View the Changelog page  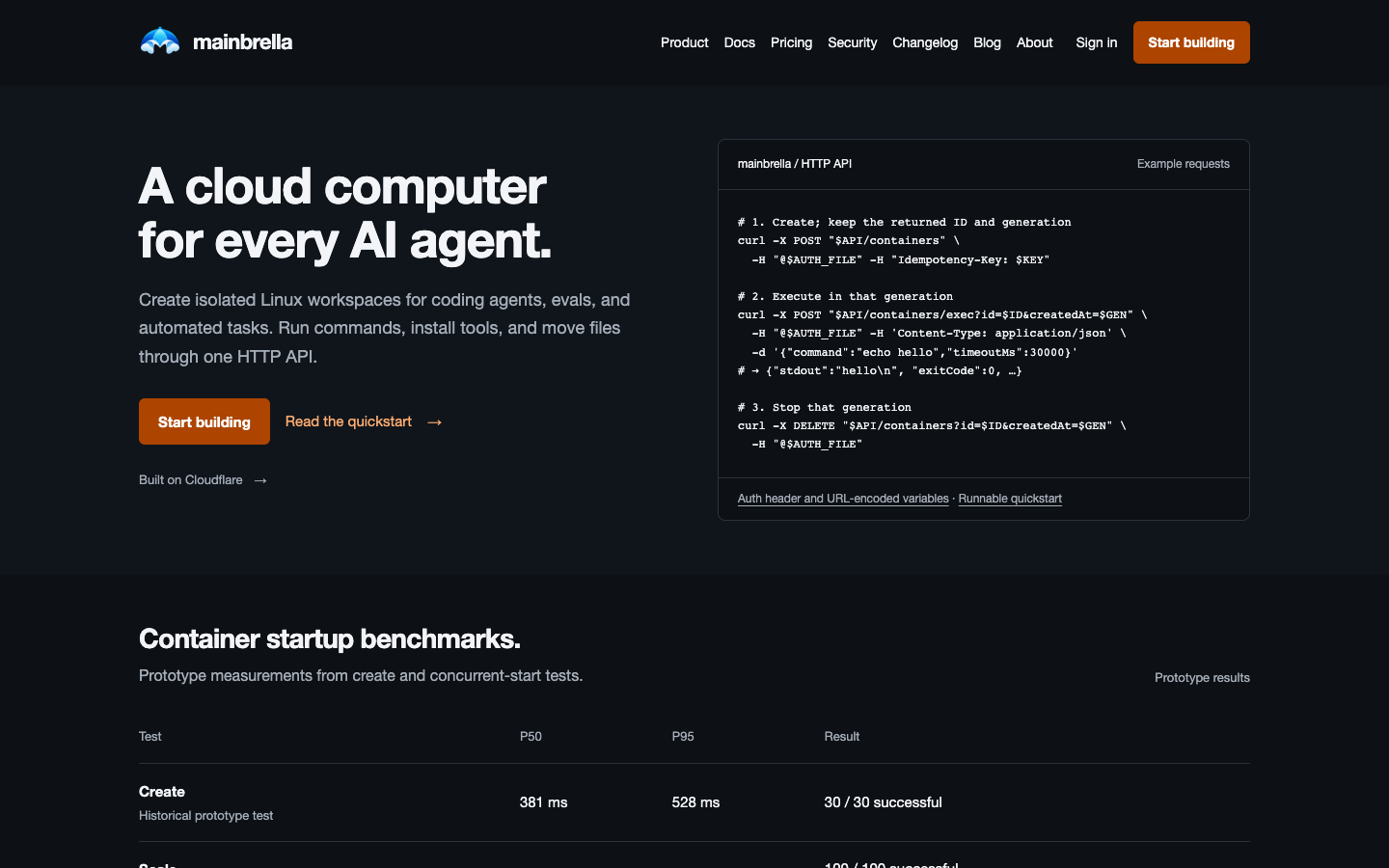(925, 42)
